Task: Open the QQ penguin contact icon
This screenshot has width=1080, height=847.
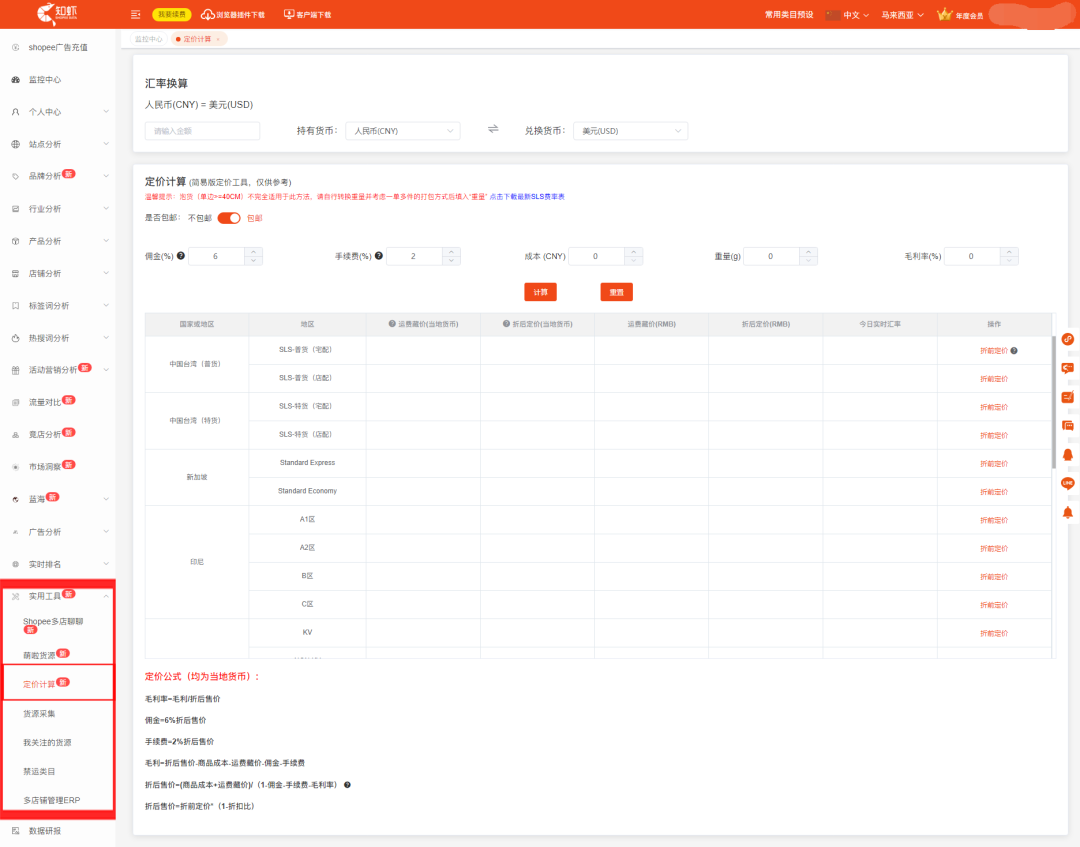Action: (x=1068, y=454)
